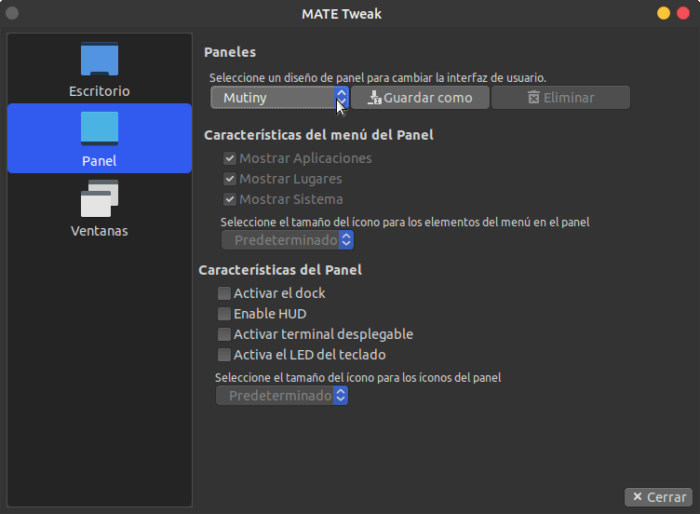Open menu icon size Predeterminado dropdown
The width and height of the screenshot is (700, 514).
(x=288, y=240)
